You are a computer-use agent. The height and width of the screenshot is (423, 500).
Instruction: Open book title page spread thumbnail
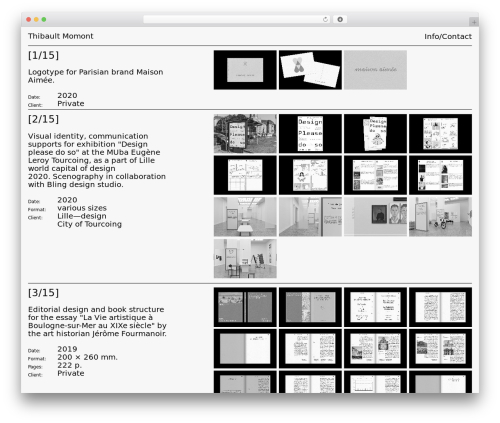click(375, 307)
